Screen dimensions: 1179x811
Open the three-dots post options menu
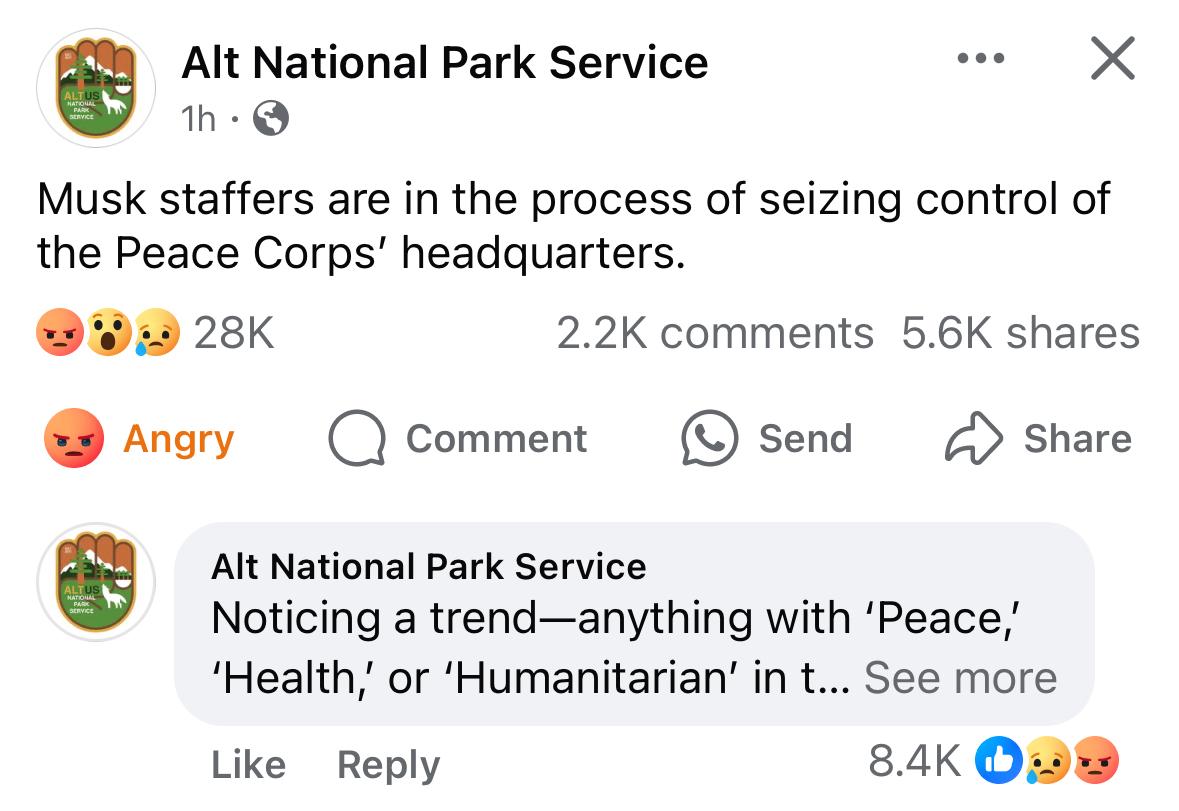pos(981,60)
